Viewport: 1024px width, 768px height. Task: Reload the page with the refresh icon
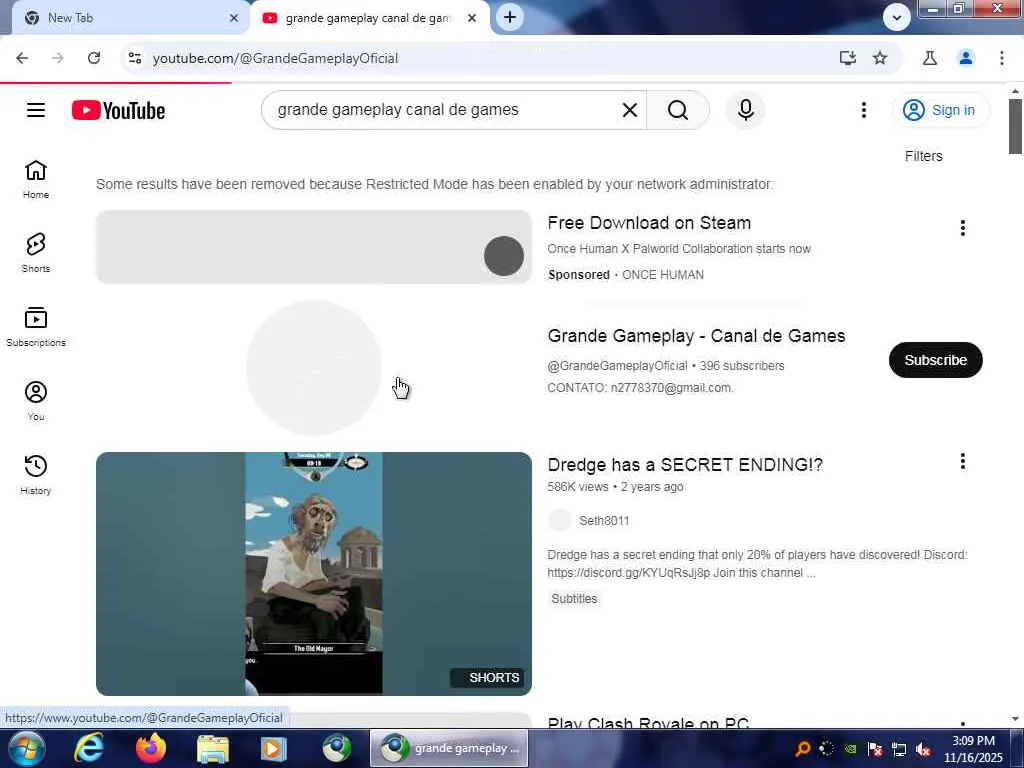[94, 58]
